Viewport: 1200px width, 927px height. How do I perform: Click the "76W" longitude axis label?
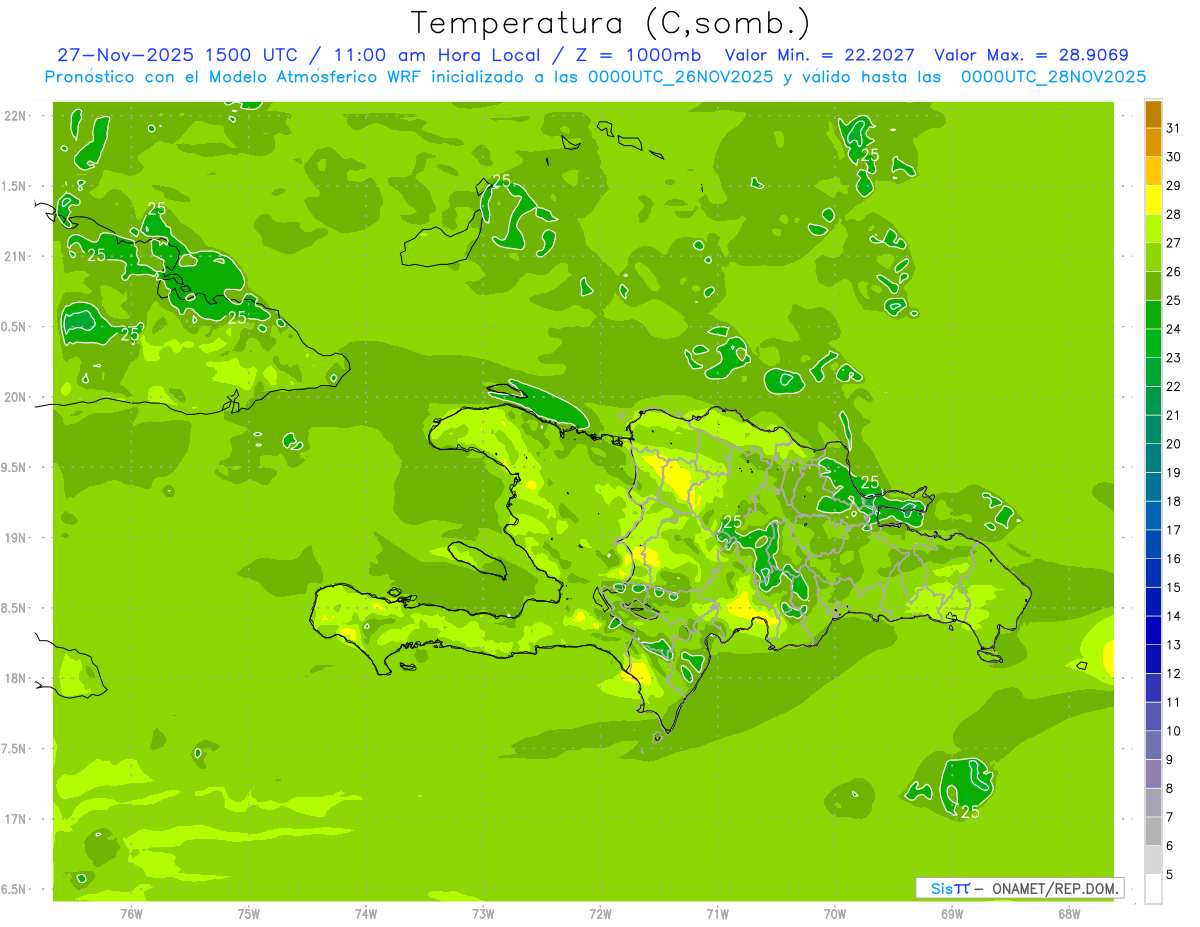point(131,914)
